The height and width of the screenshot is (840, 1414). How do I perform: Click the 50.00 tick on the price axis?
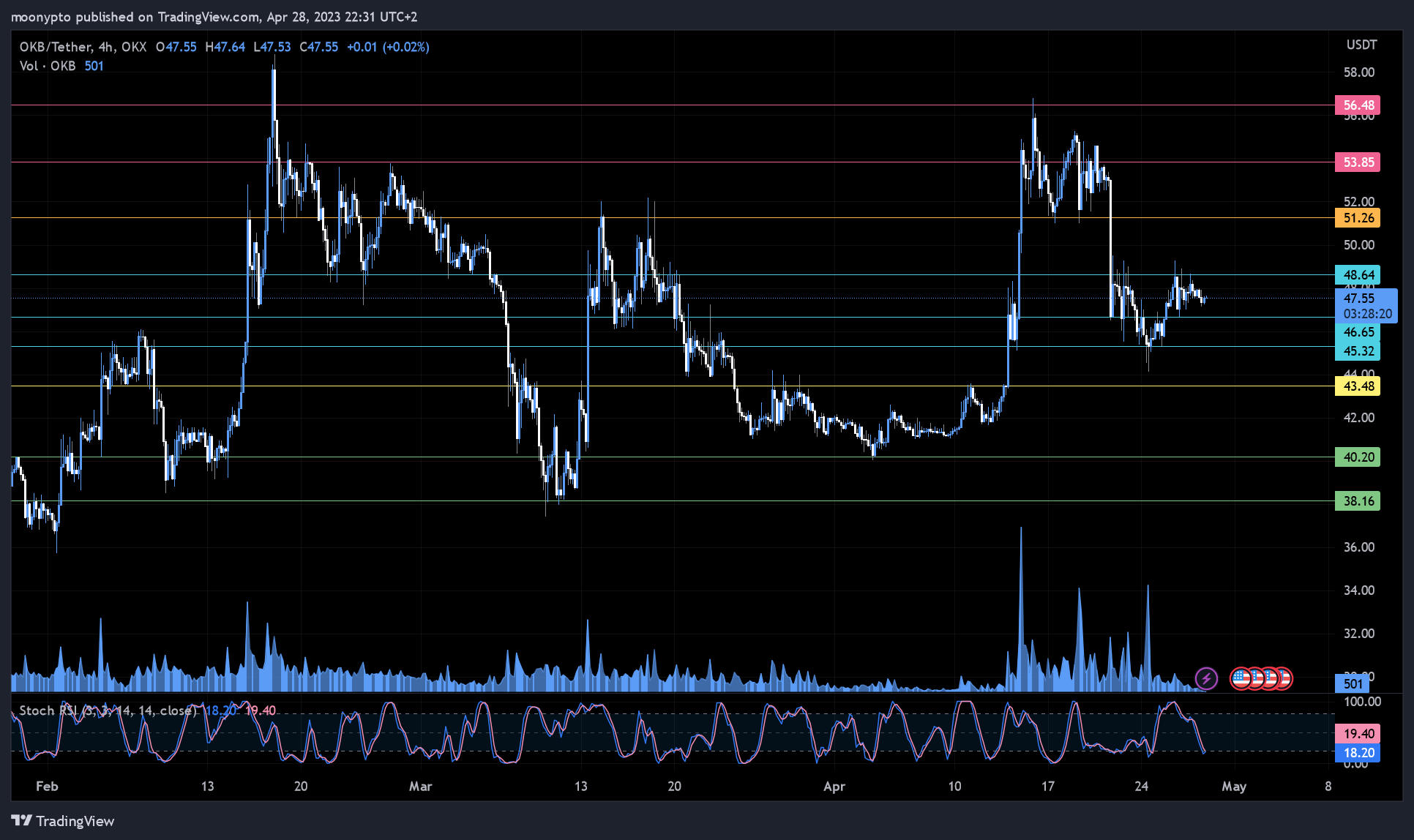(x=1359, y=245)
